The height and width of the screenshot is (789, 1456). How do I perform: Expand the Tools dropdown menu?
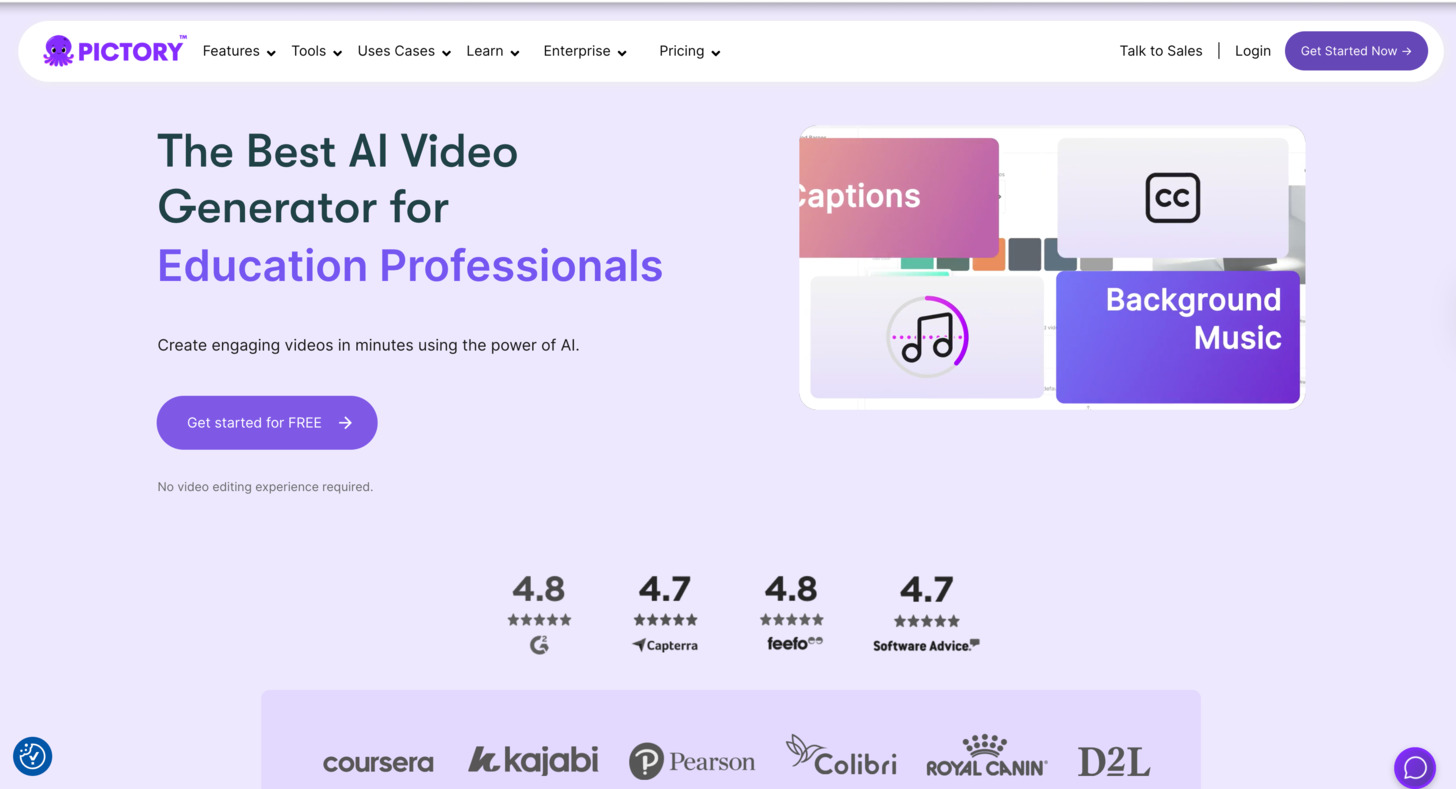(x=316, y=51)
